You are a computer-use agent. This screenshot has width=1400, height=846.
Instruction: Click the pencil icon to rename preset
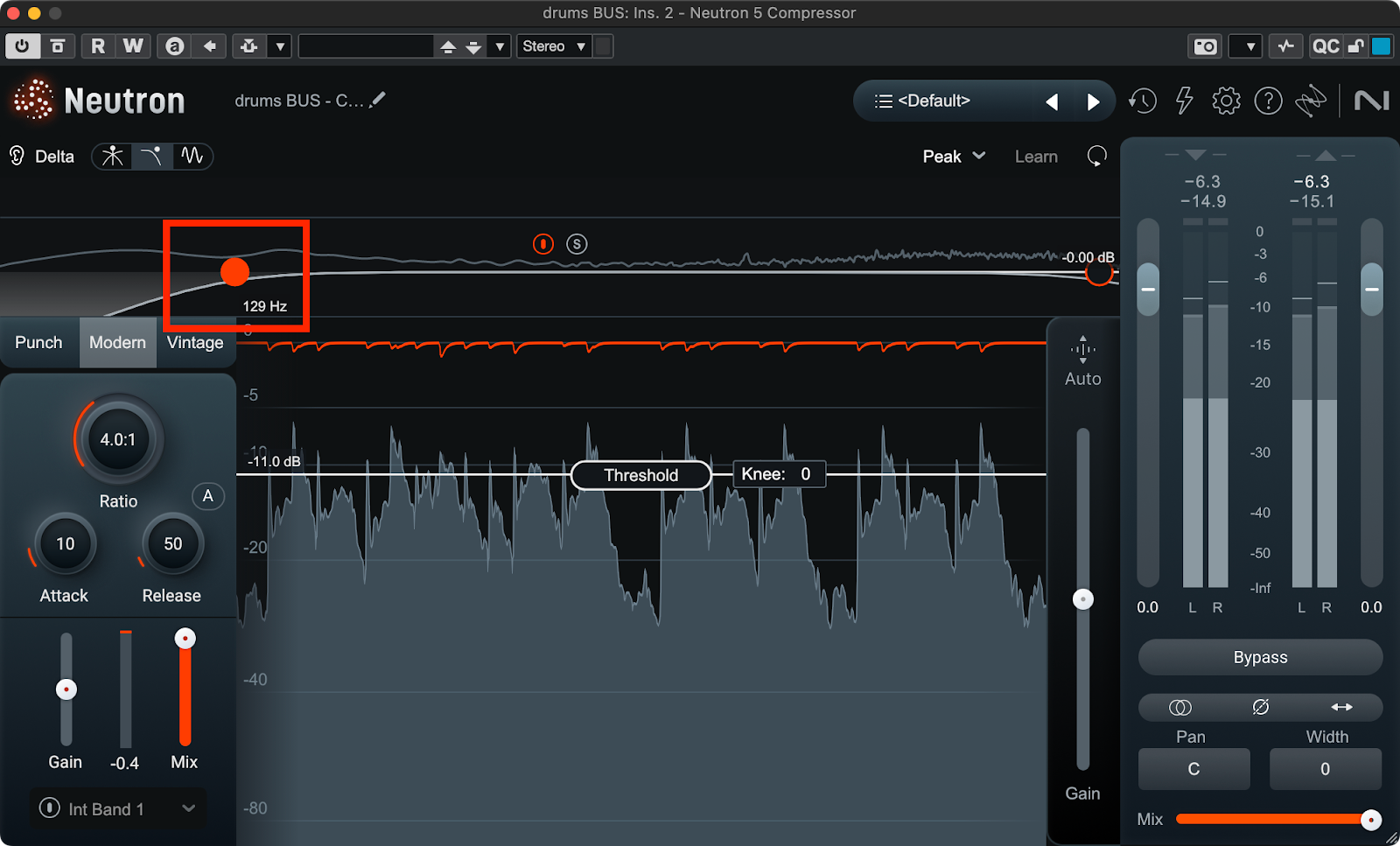(377, 101)
